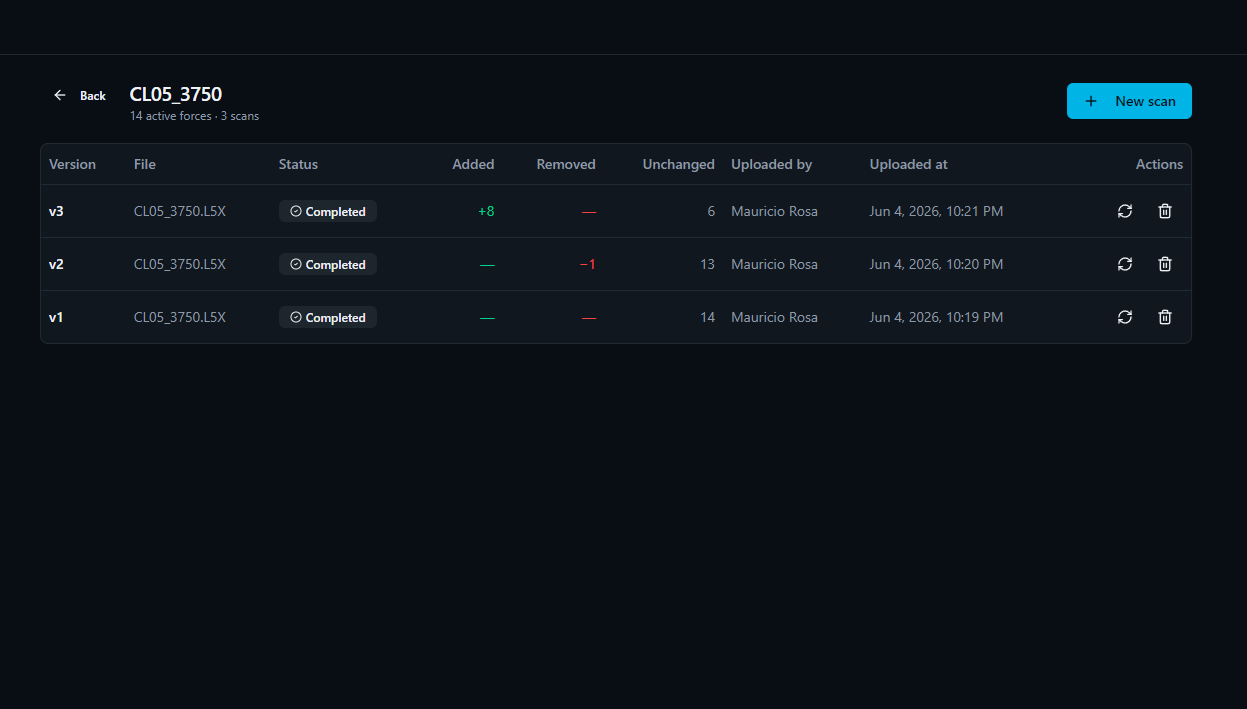
Task: Click the Uploaded by column header
Action: pos(771,164)
